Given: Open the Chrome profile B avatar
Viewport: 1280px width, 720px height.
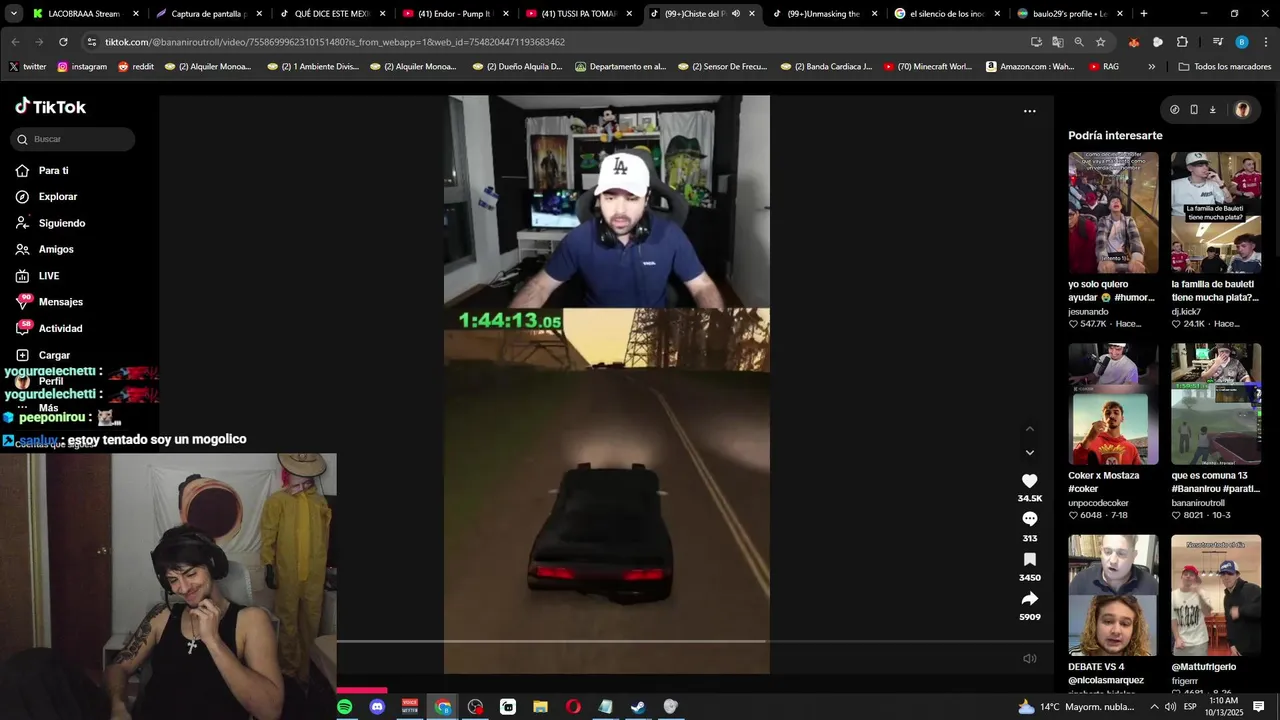Looking at the screenshot, I should pos(1242,42).
